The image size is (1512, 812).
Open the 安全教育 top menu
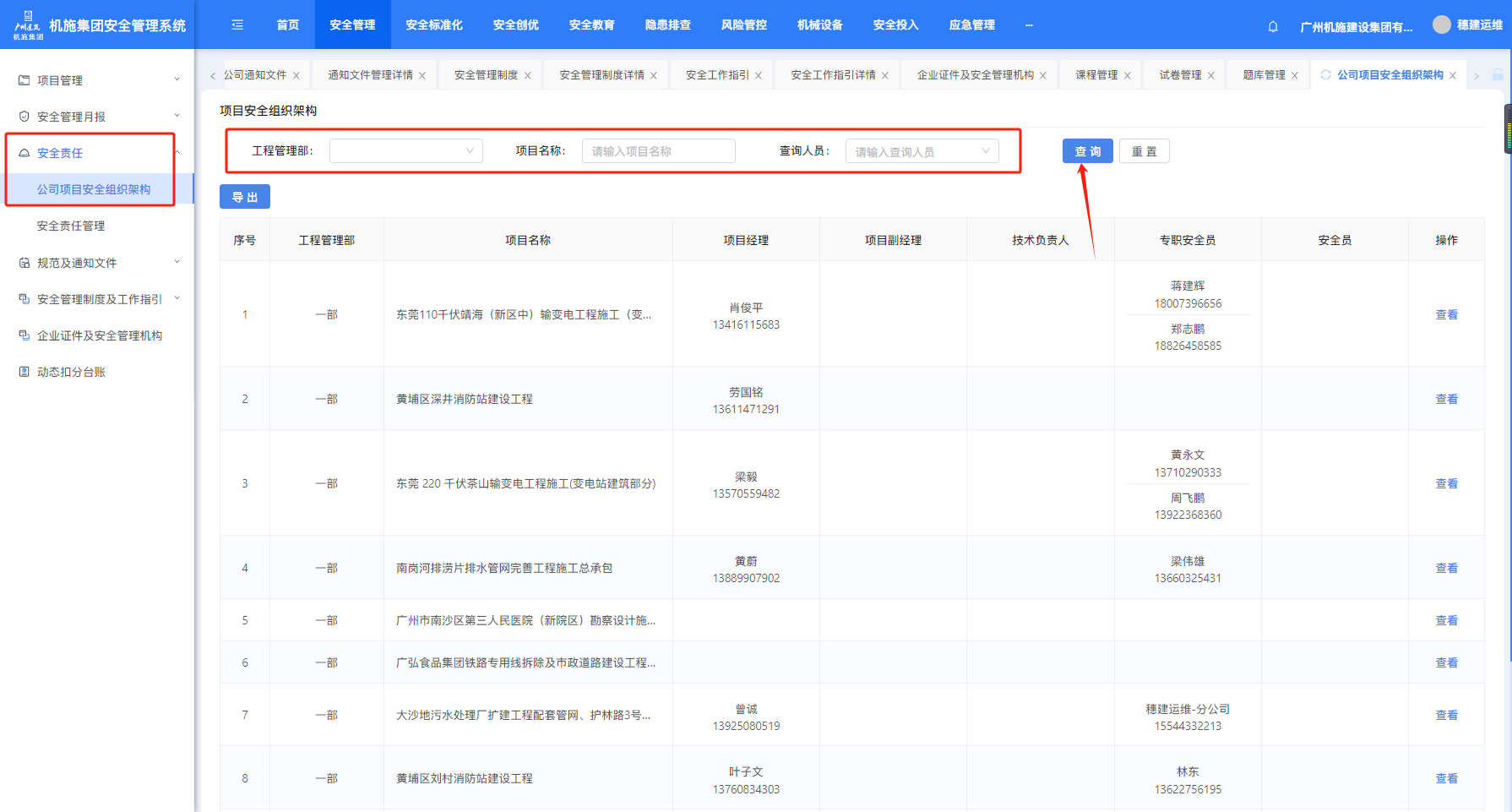click(591, 25)
